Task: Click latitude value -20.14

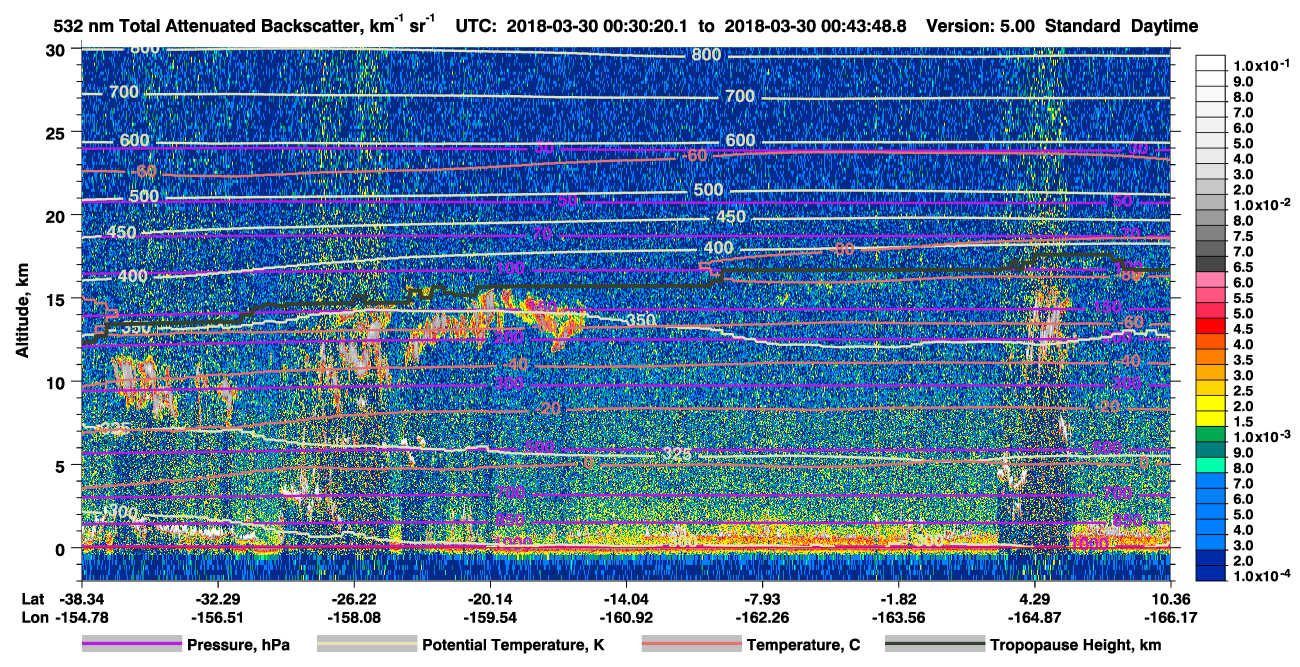Action: [489, 598]
